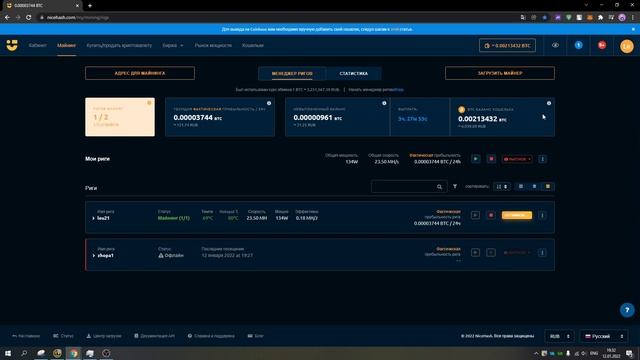Screen dimensions: 640x360
Task: Click the 0.00003744 BTC profitability value
Action: click(x=198, y=118)
